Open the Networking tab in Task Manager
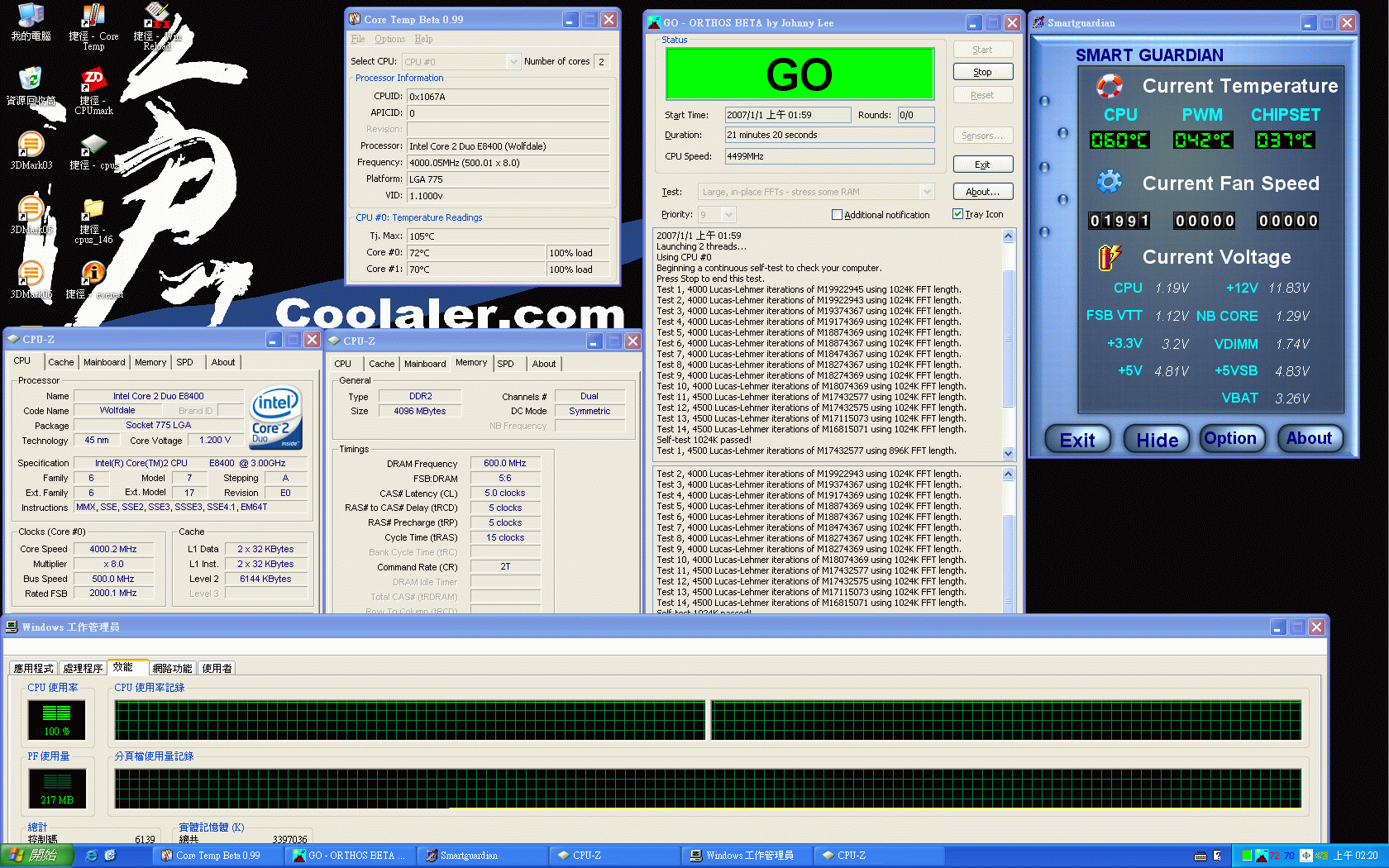The width and height of the screenshot is (1389, 868). click(172, 668)
